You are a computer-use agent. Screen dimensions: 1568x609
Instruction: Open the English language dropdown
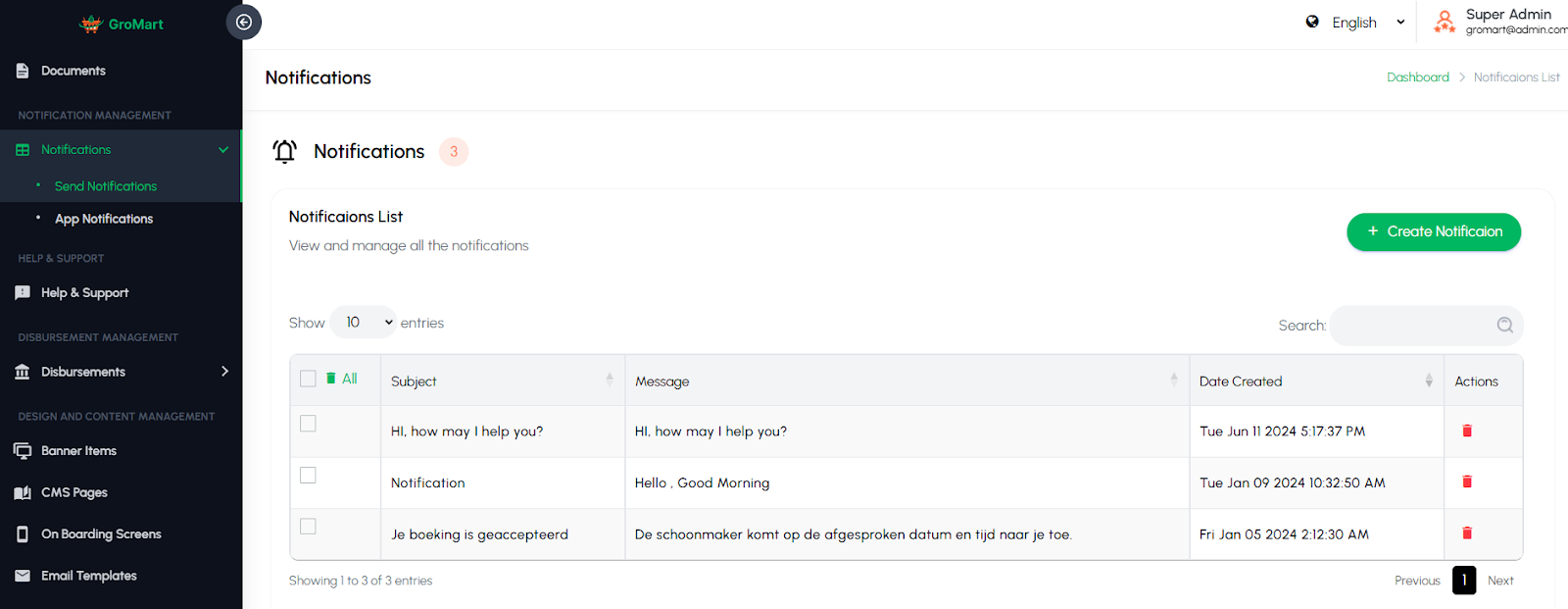coord(1357,23)
